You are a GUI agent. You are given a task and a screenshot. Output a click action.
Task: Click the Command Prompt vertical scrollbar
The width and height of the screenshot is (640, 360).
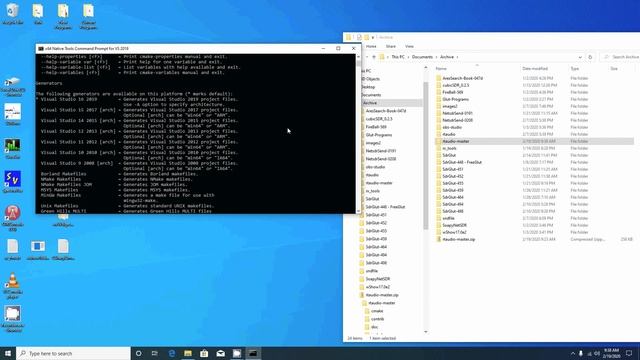pos(358,133)
